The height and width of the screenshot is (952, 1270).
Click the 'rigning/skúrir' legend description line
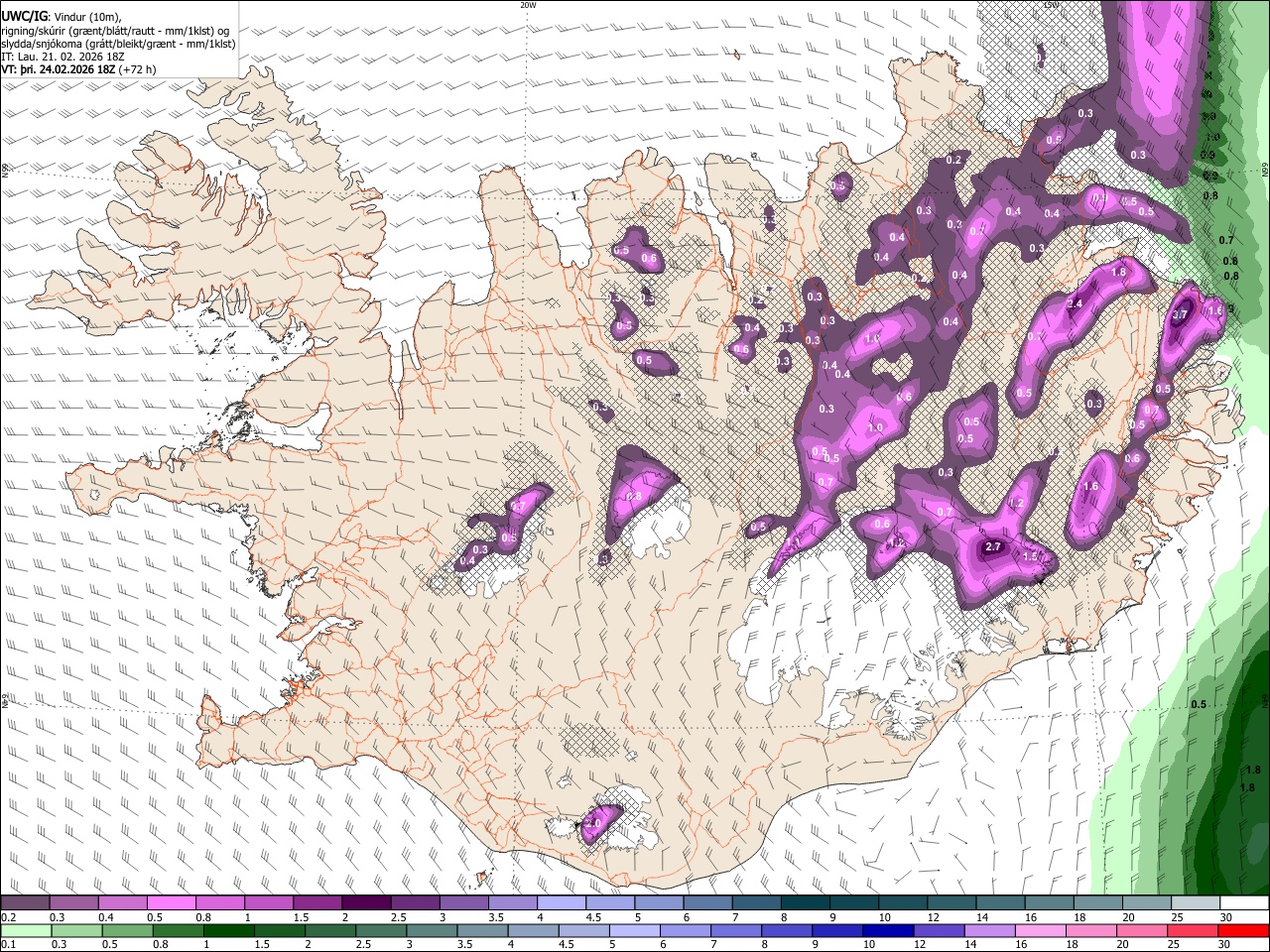(x=115, y=30)
